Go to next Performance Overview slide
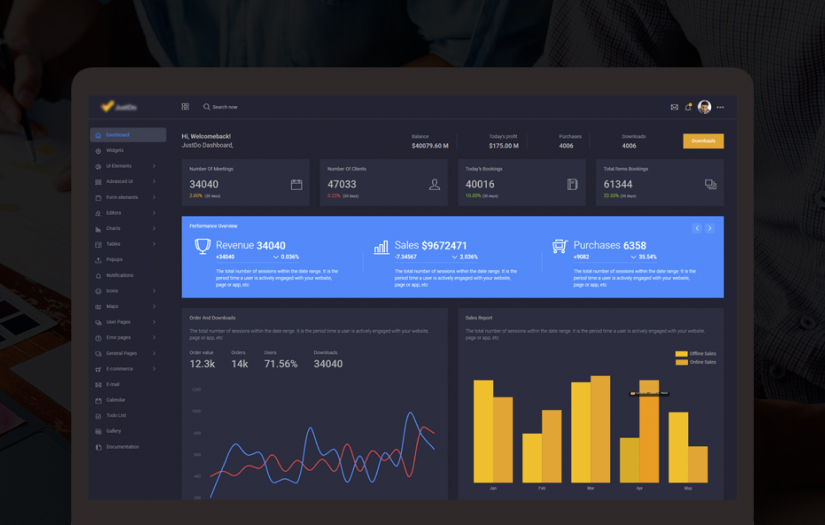Viewport: 825px width, 525px height. tap(710, 228)
